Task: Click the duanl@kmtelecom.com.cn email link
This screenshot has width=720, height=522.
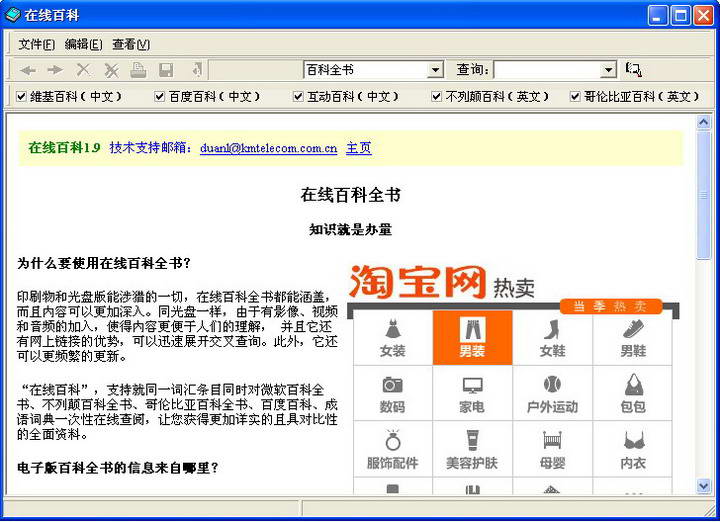Action: point(268,148)
